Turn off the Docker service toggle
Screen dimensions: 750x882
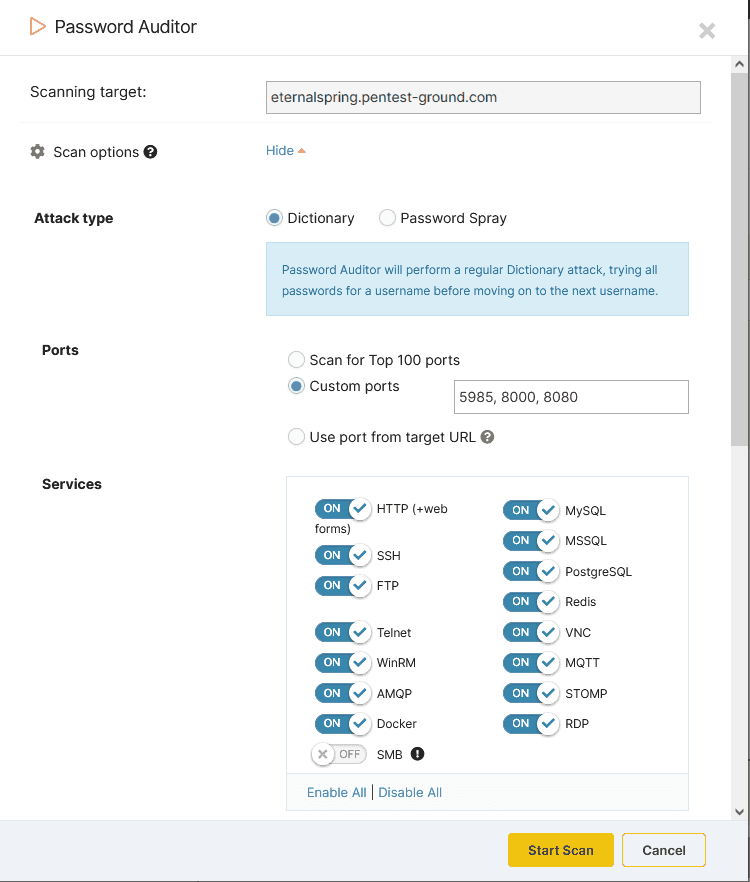tap(343, 723)
